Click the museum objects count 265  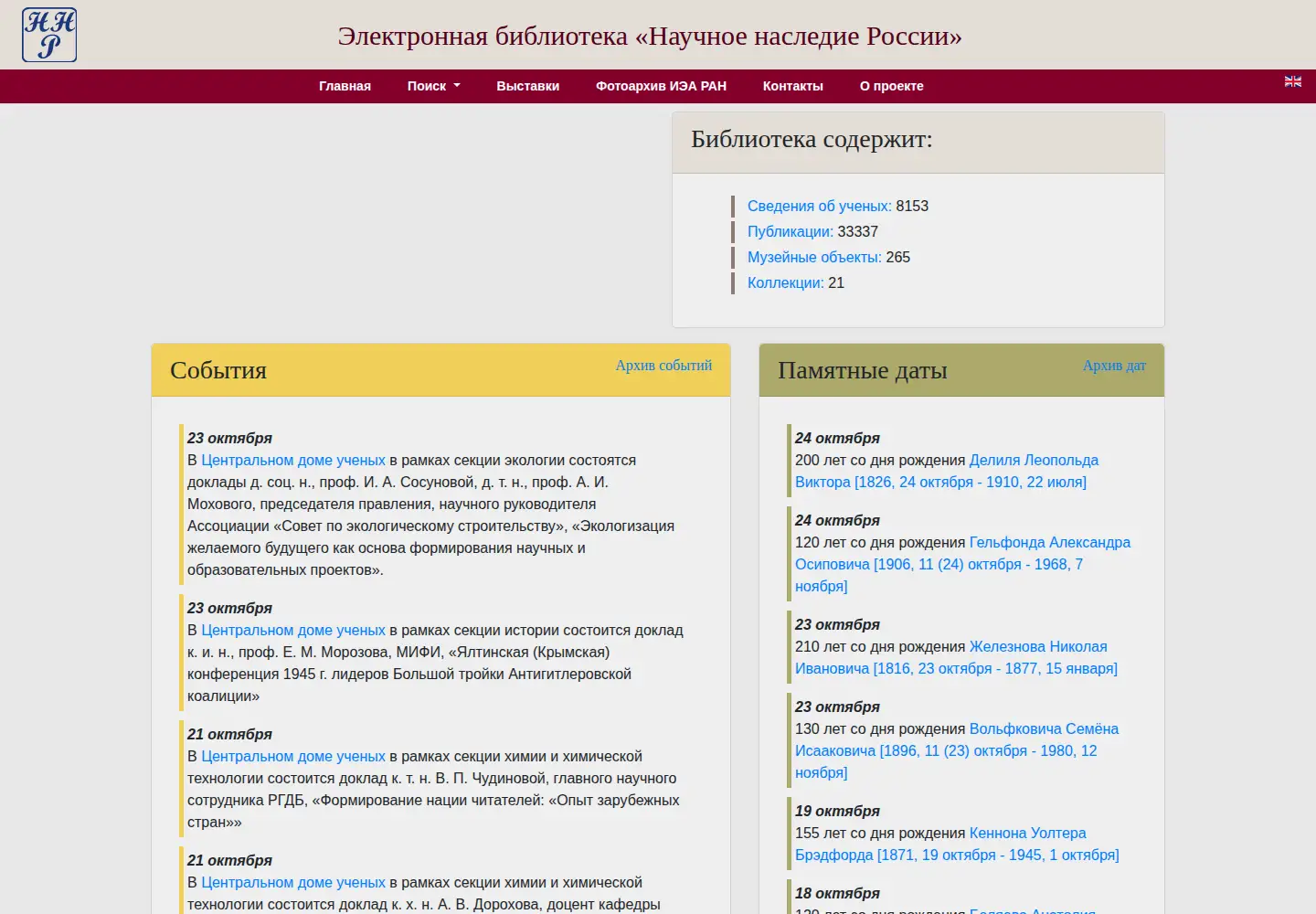tap(898, 257)
